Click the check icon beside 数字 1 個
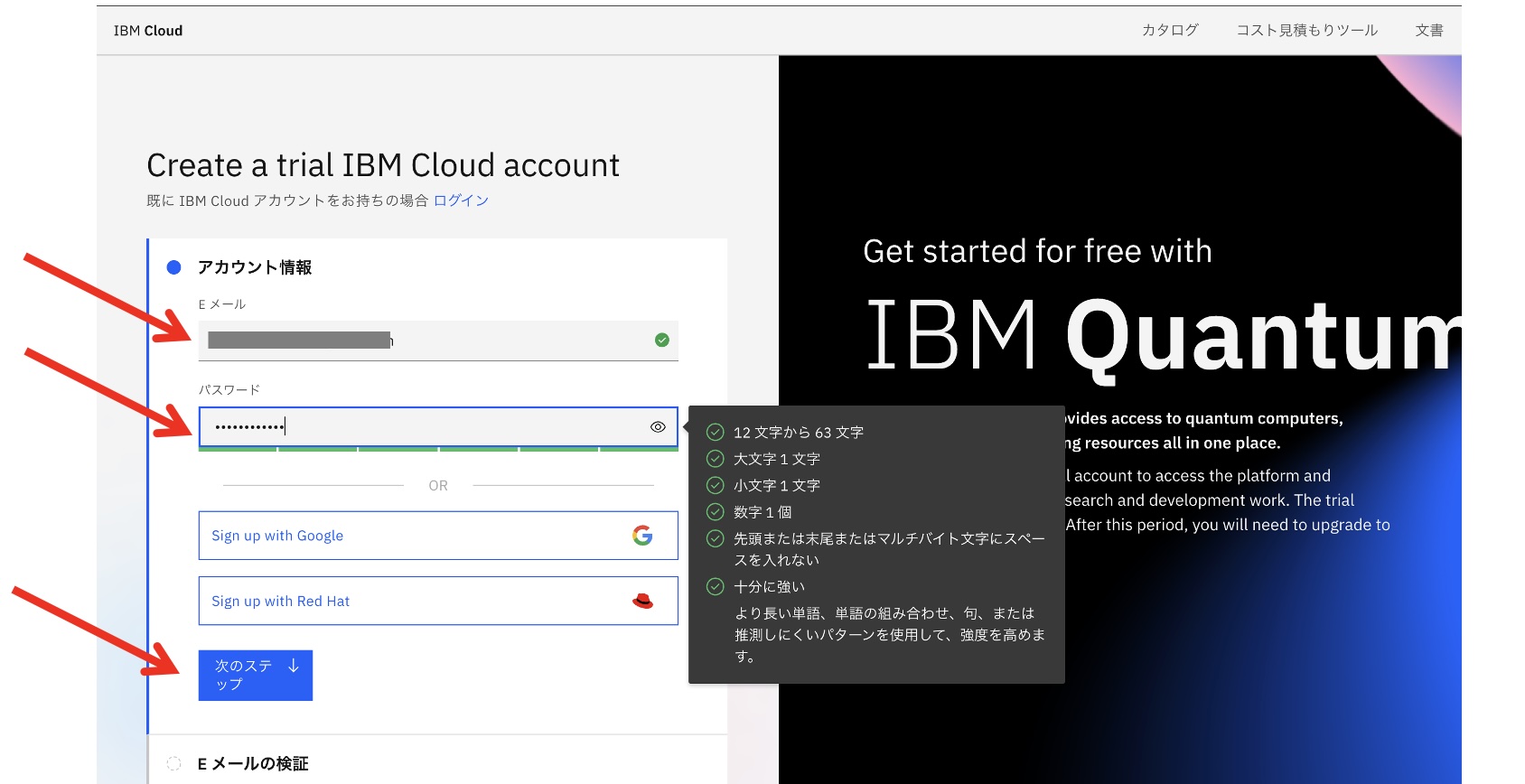The image size is (1525, 784). point(716,512)
